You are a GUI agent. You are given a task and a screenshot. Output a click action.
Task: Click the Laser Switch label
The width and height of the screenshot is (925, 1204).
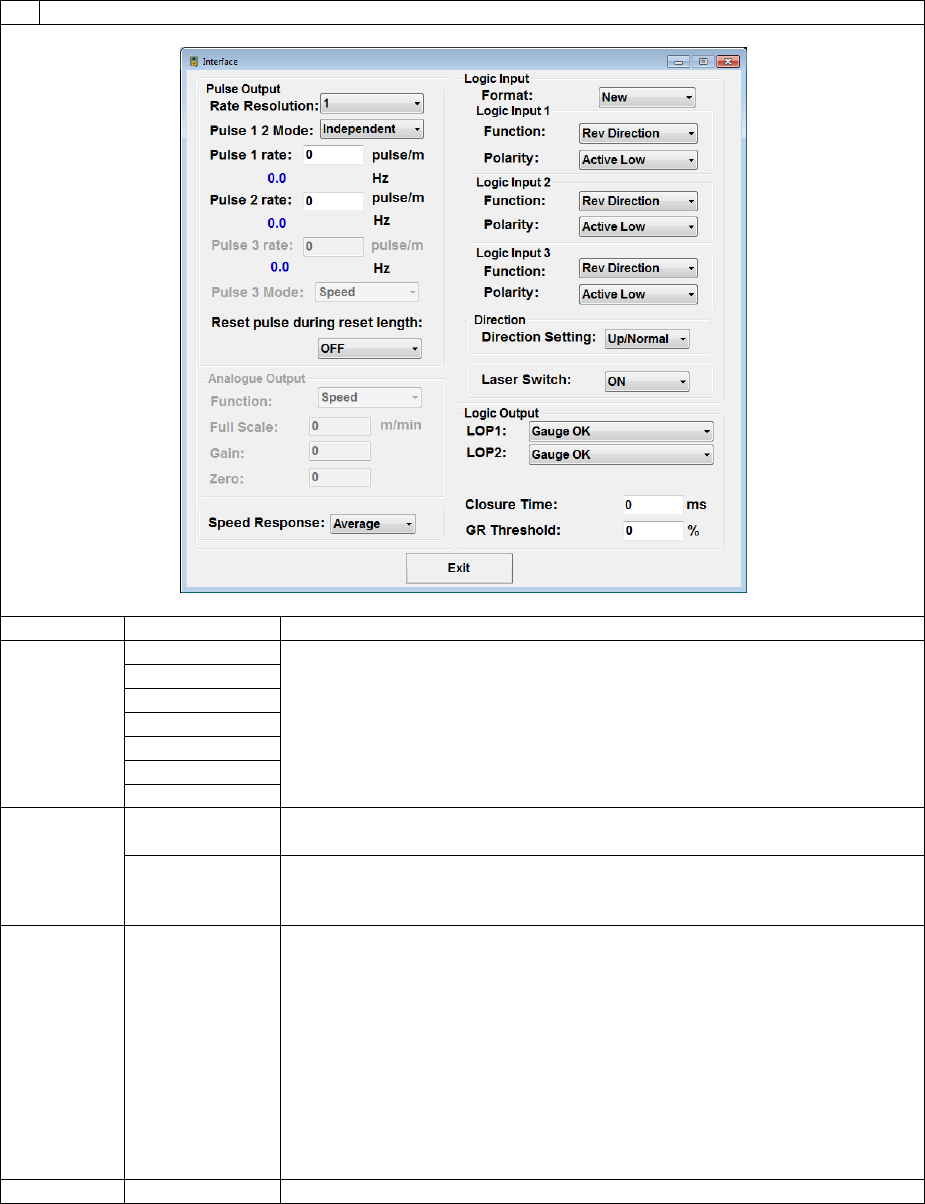[x=525, y=381]
